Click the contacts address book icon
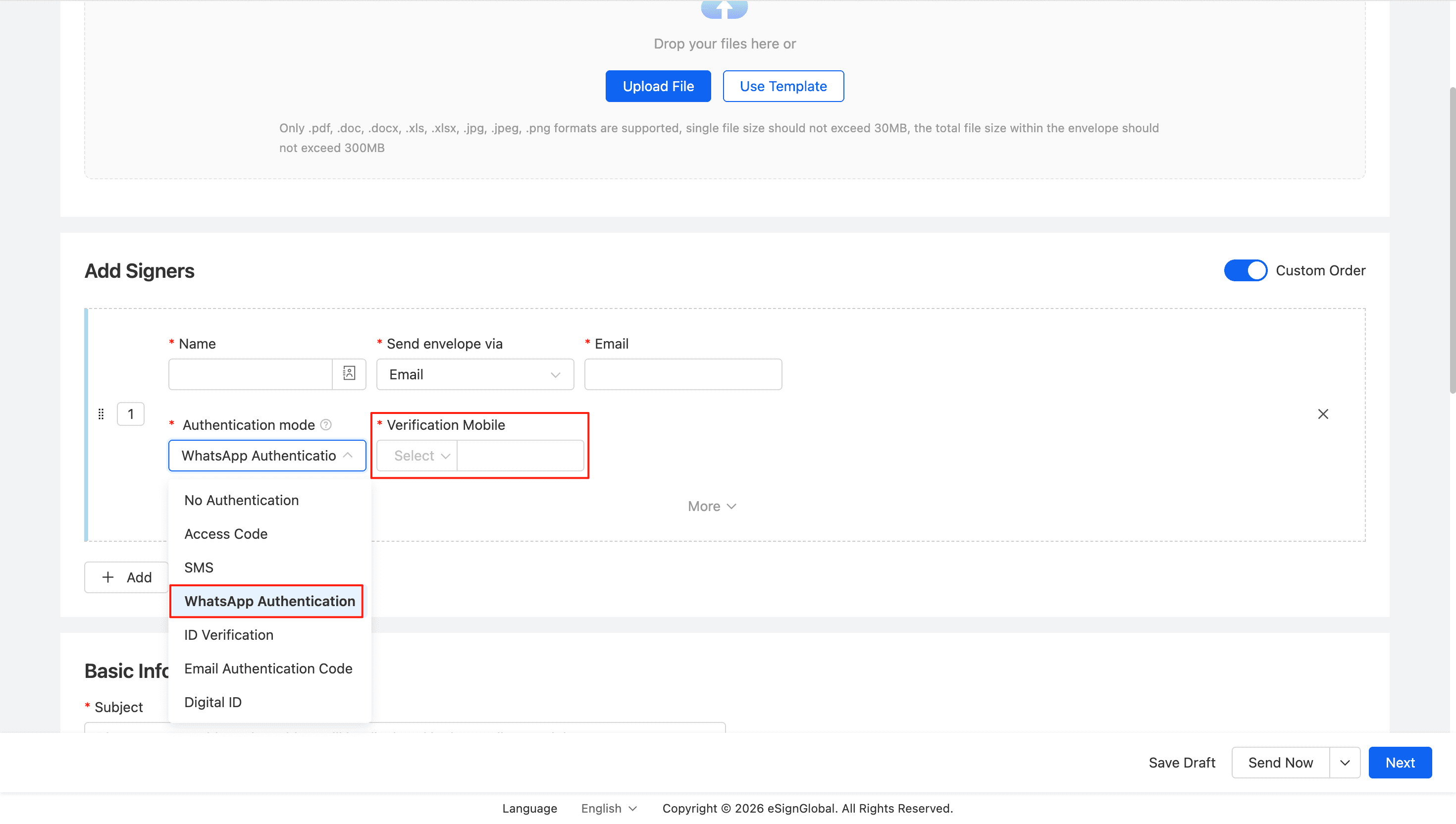Image resolution: width=1456 pixels, height=824 pixels. [x=349, y=373]
